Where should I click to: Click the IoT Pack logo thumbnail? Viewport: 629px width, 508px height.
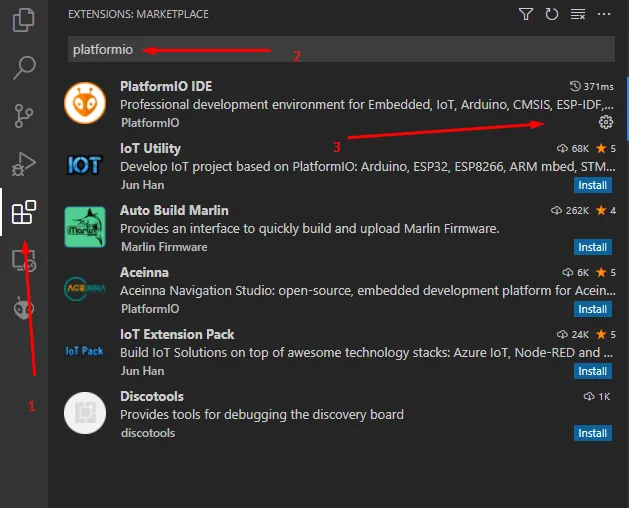pos(85,351)
